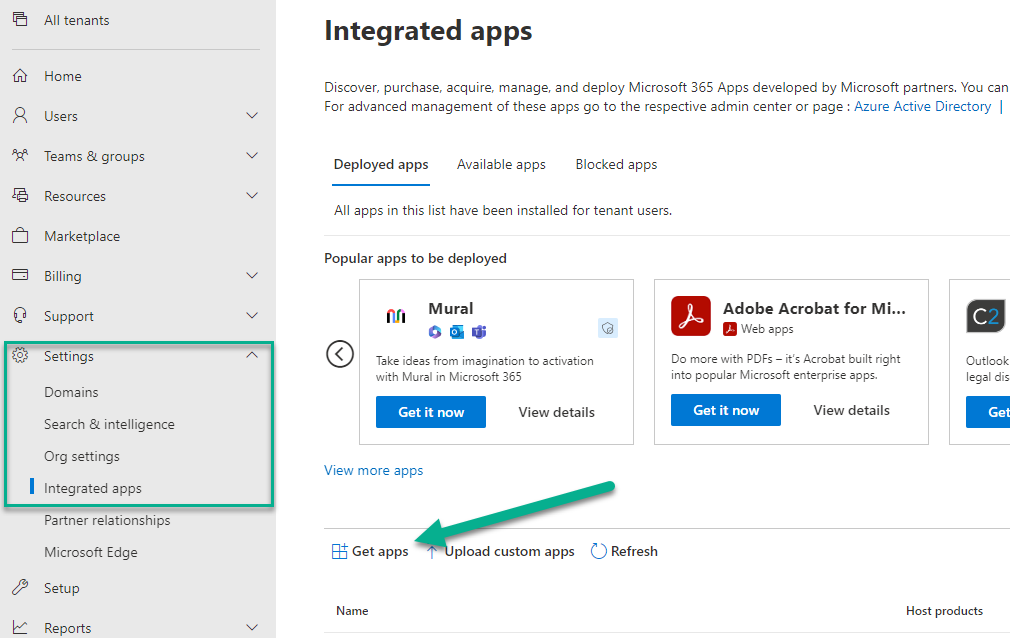This screenshot has width=1010, height=638.
Task: Click the shield badge on Mural card
Action: 607,329
